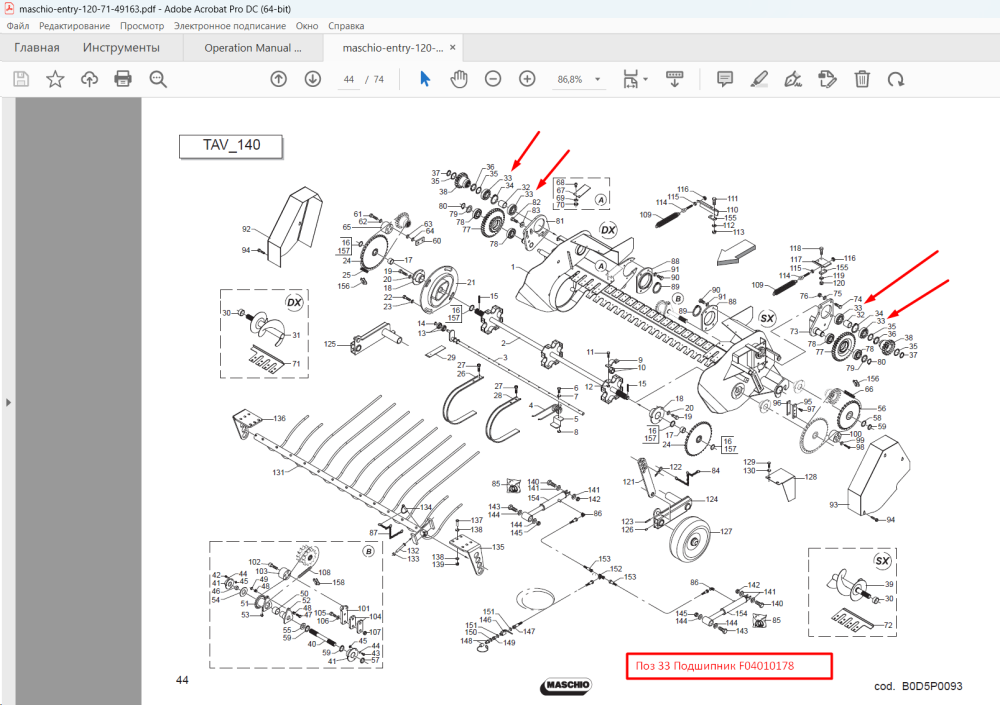Click the fit page scrolling icon

point(631,79)
